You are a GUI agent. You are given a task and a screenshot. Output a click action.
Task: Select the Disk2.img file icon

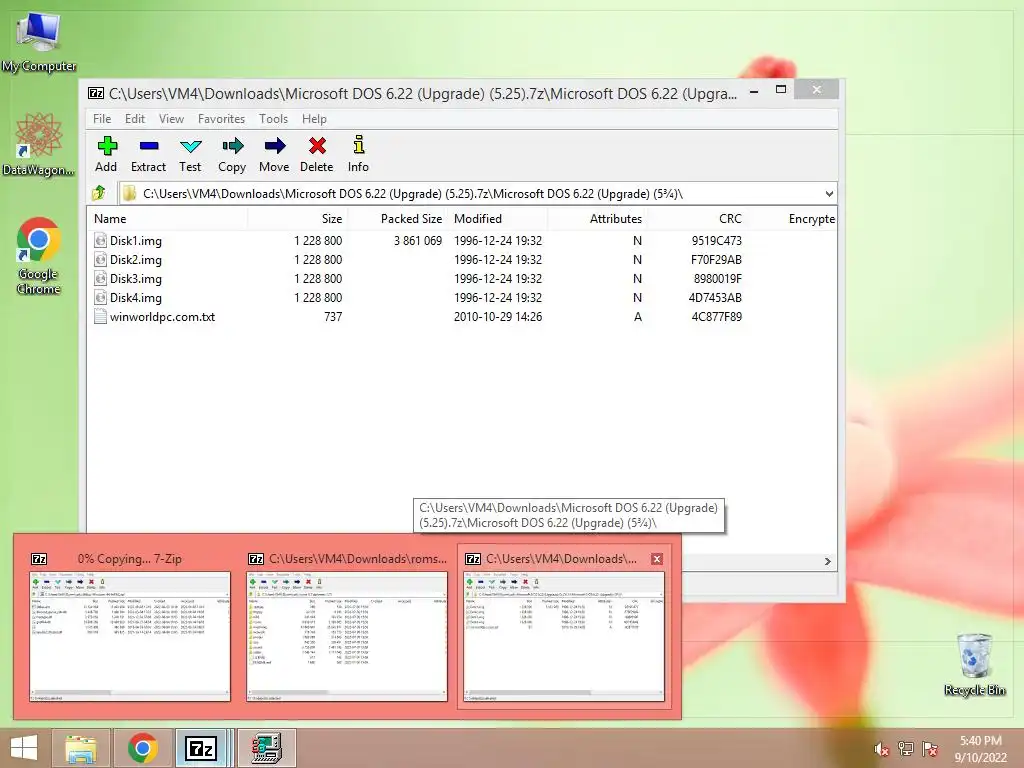(x=100, y=259)
